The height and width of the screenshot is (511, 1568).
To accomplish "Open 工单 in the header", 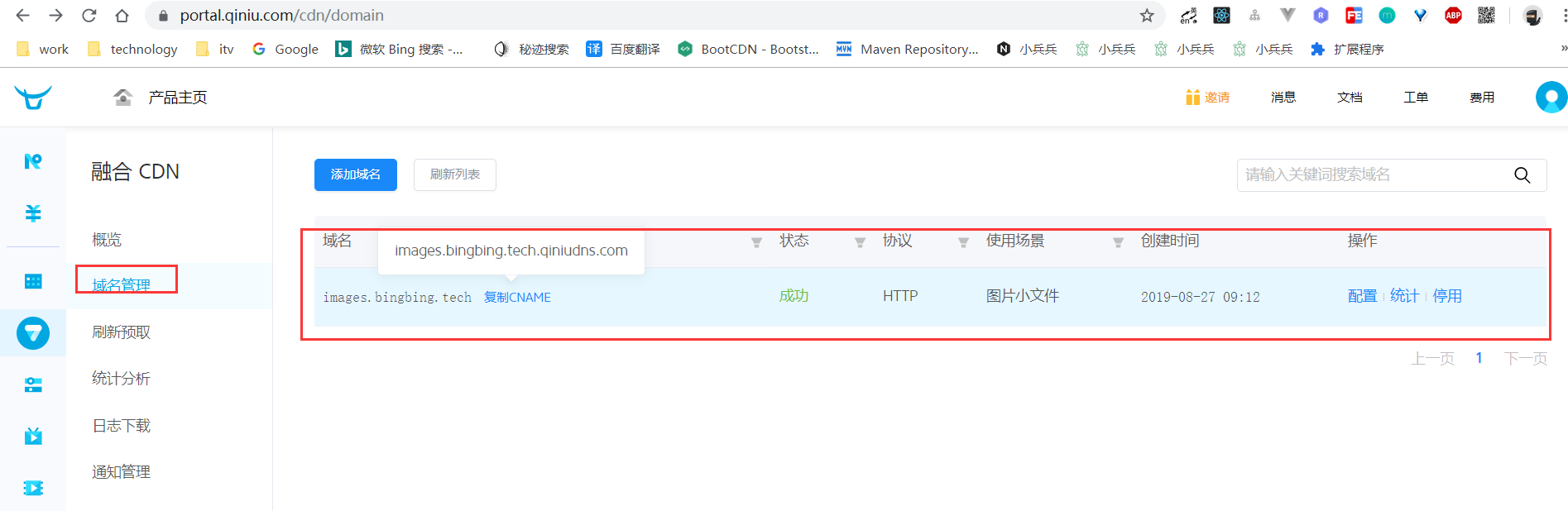I will coord(1416,98).
